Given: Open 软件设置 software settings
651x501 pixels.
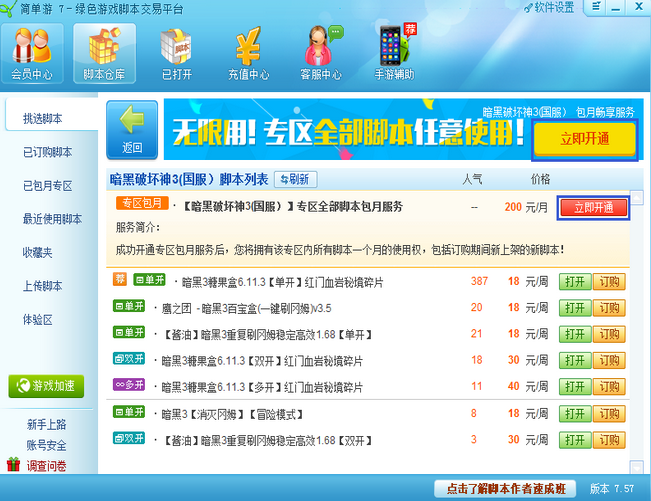Looking at the screenshot, I should pos(546,8).
